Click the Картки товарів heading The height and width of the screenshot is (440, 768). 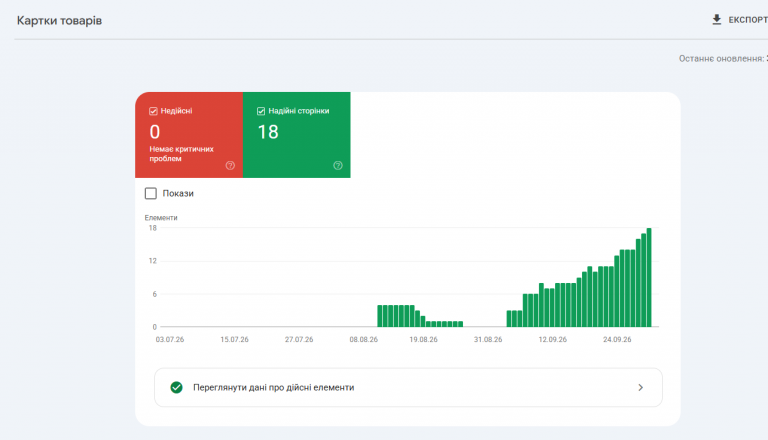(x=59, y=21)
